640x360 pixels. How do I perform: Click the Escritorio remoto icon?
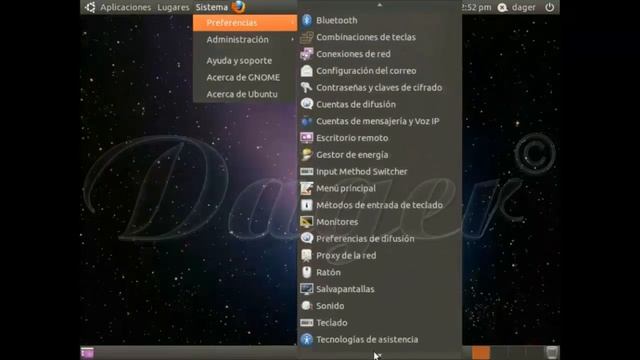pyautogui.click(x=307, y=138)
